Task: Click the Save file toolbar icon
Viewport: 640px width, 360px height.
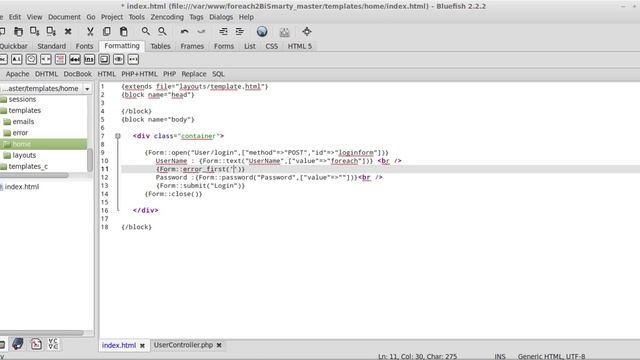Action: point(35,31)
